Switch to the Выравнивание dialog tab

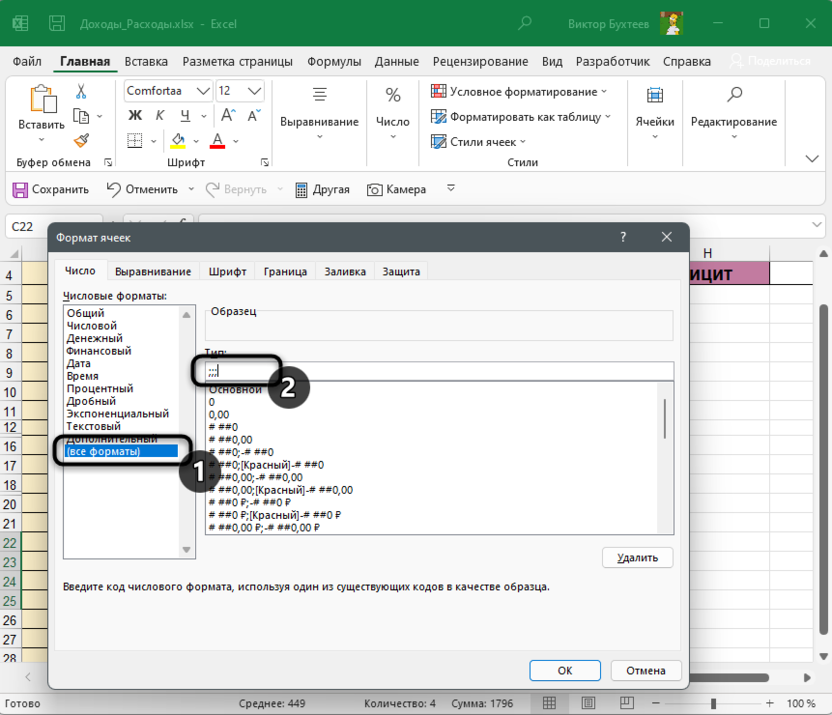(x=153, y=271)
